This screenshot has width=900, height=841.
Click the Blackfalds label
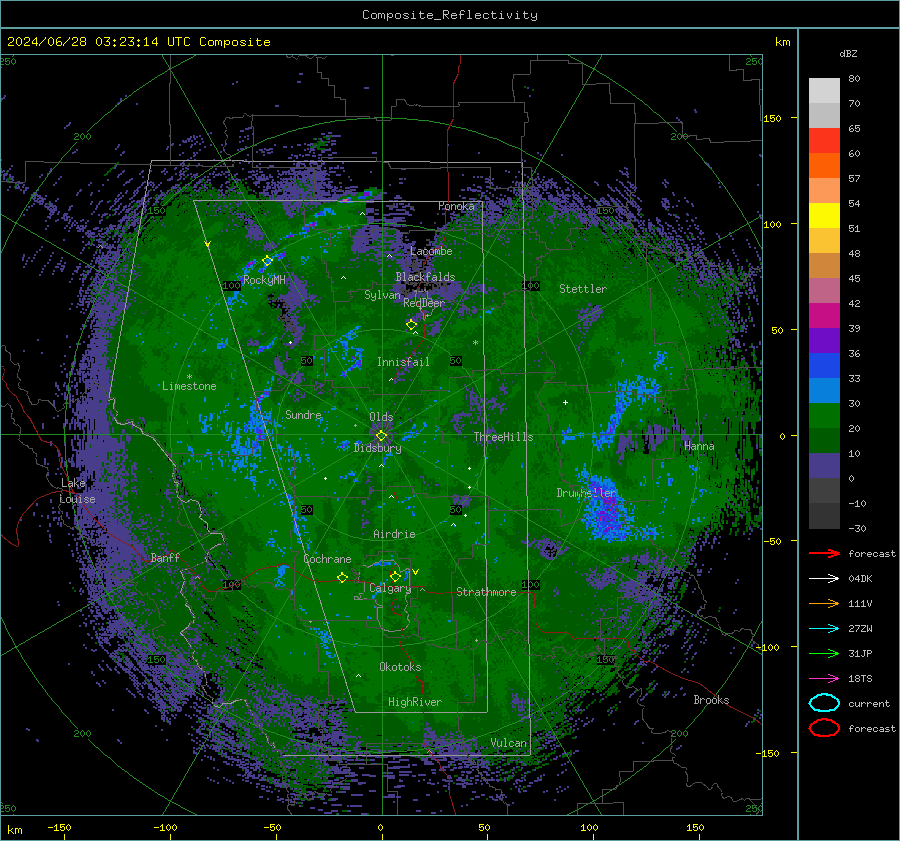click(x=425, y=277)
